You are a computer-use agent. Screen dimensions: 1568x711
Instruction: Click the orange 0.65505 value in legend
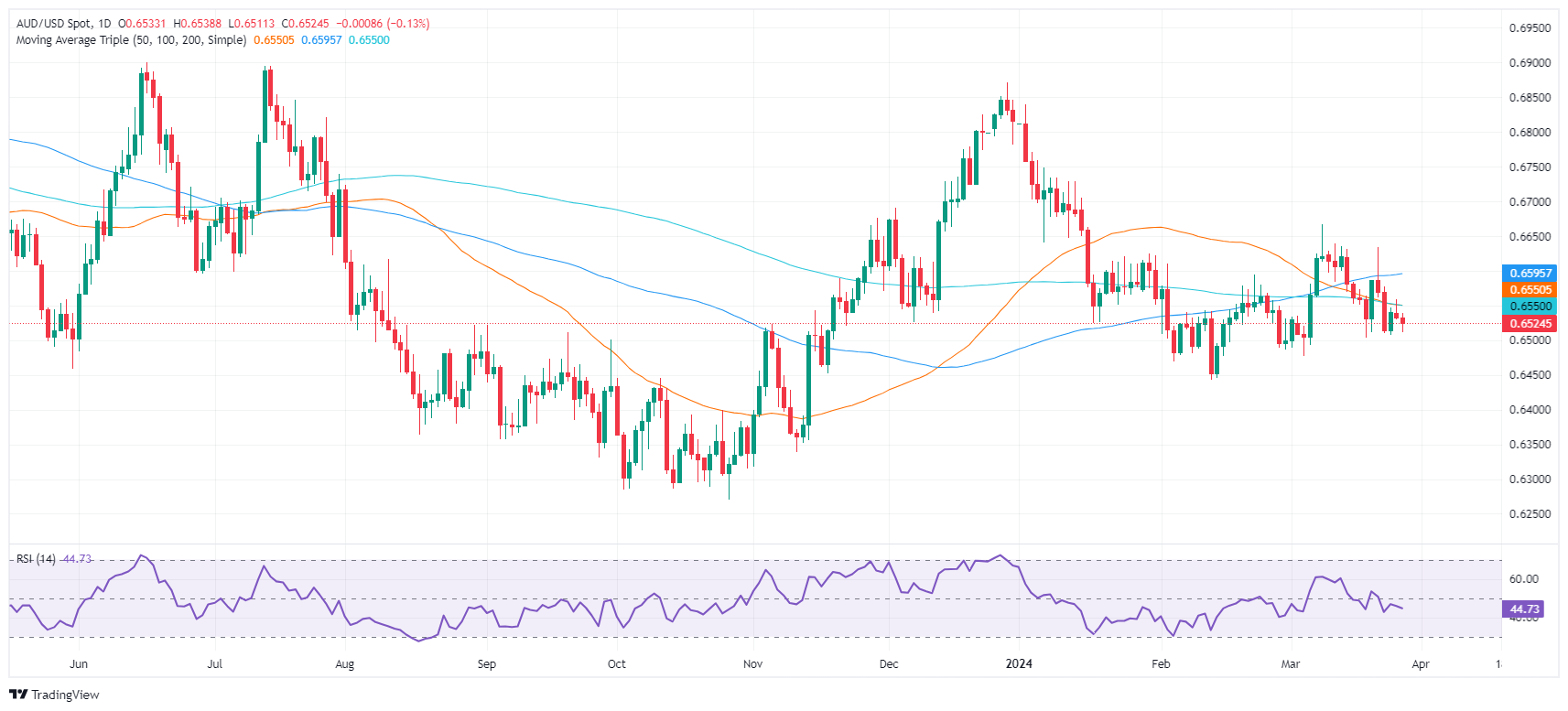pyautogui.click(x=274, y=40)
